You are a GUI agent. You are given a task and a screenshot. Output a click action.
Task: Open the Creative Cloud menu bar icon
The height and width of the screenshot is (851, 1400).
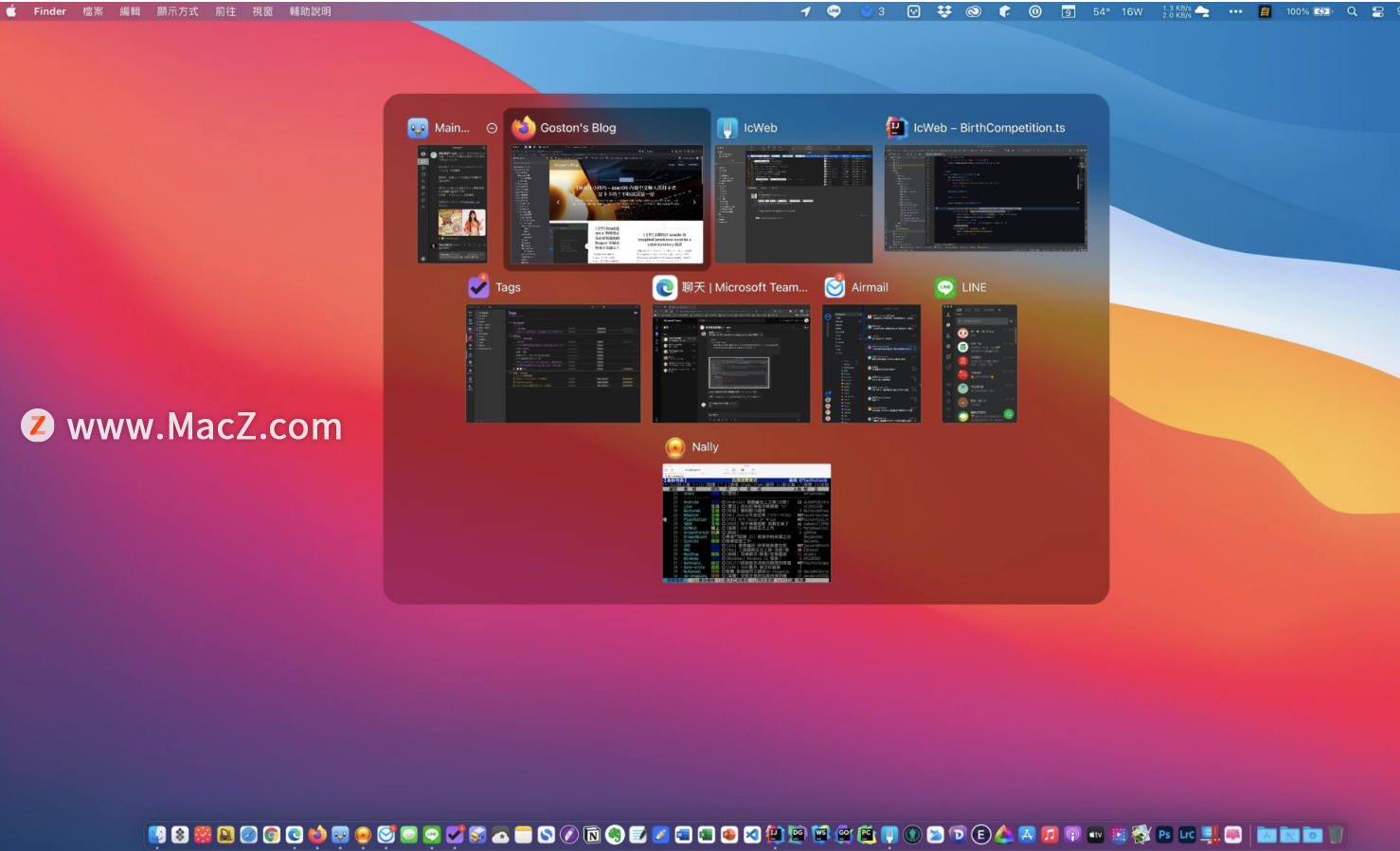click(973, 11)
